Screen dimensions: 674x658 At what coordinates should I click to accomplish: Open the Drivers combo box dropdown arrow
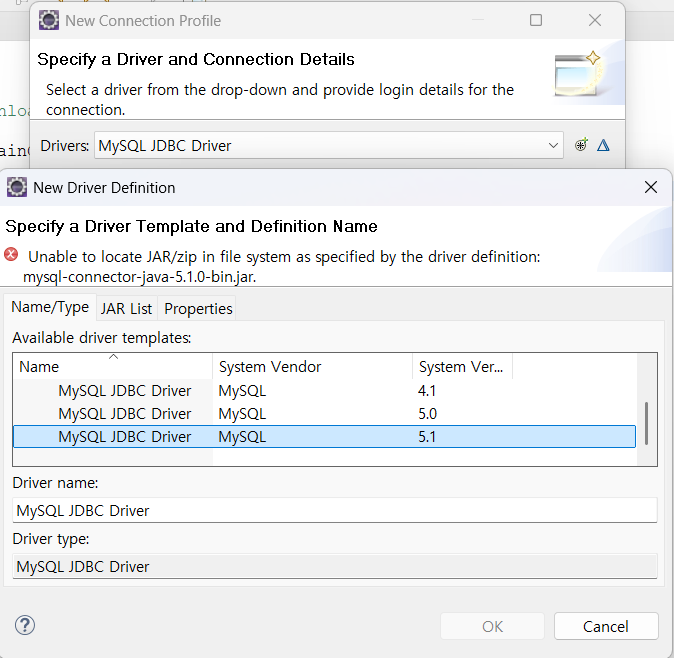[x=553, y=145]
